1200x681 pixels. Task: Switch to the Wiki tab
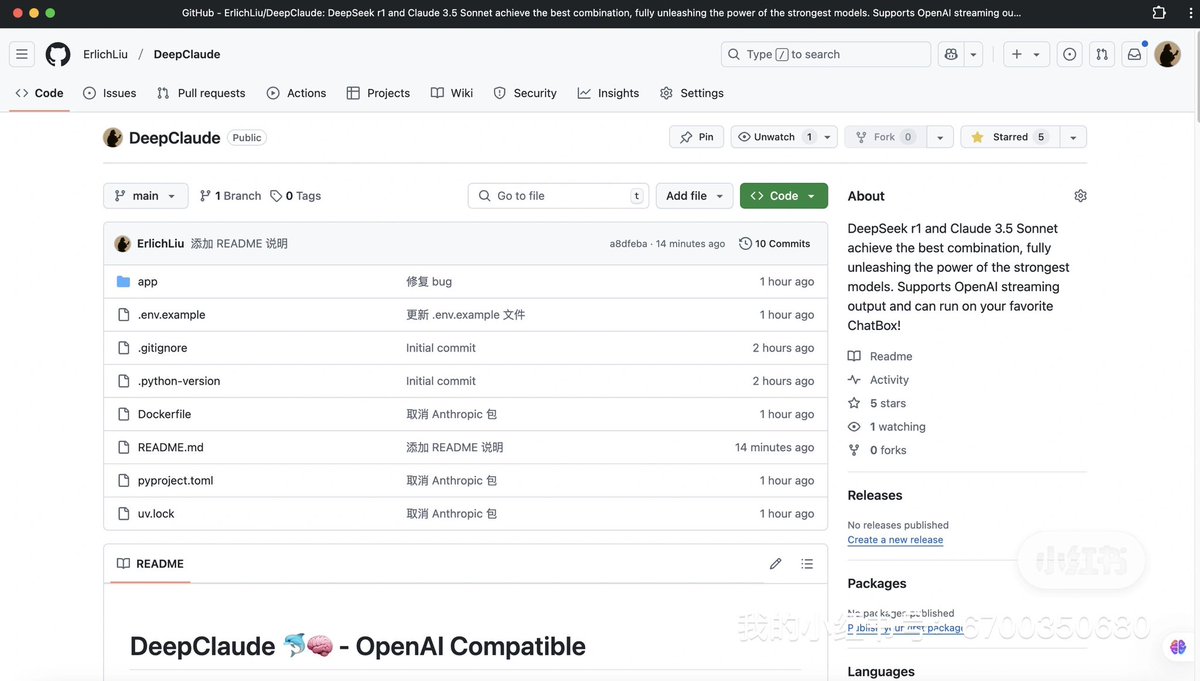[452, 93]
